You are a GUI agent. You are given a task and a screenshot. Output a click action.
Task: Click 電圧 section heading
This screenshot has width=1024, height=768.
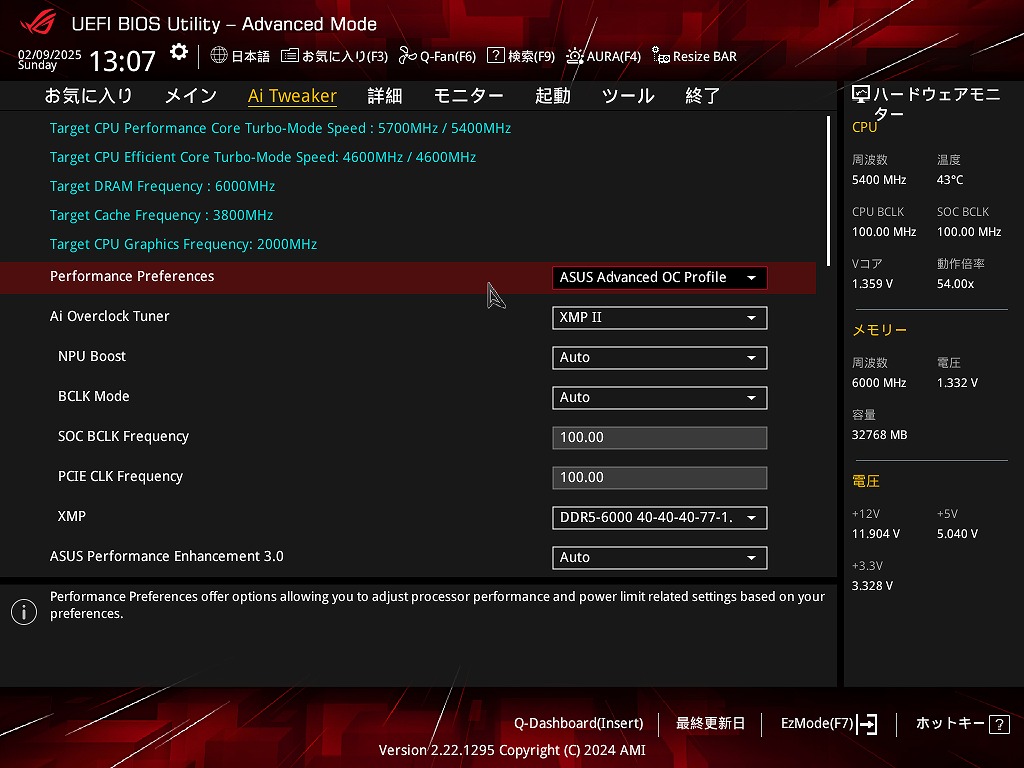click(866, 482)
